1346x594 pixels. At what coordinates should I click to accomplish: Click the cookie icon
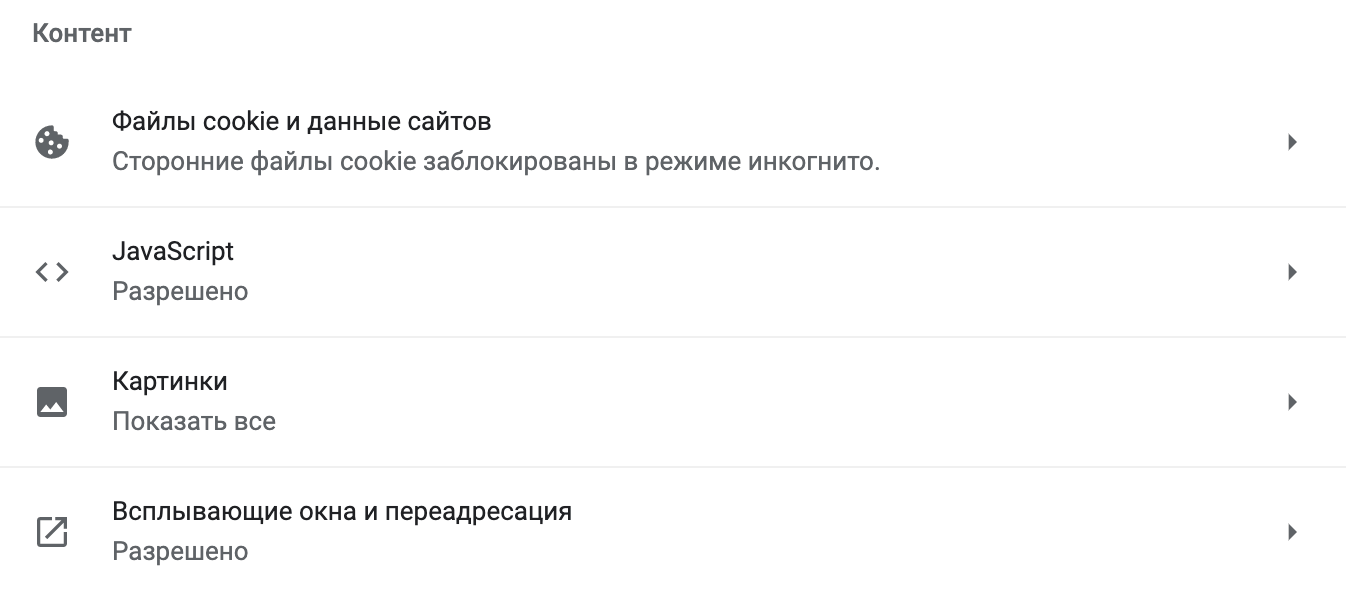(x=51, y=142)
